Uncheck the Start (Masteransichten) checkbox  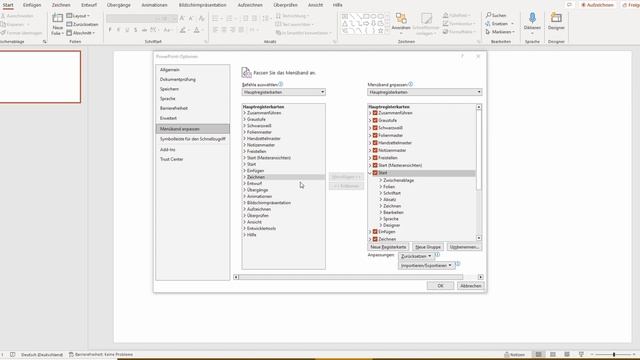[375, 165]
